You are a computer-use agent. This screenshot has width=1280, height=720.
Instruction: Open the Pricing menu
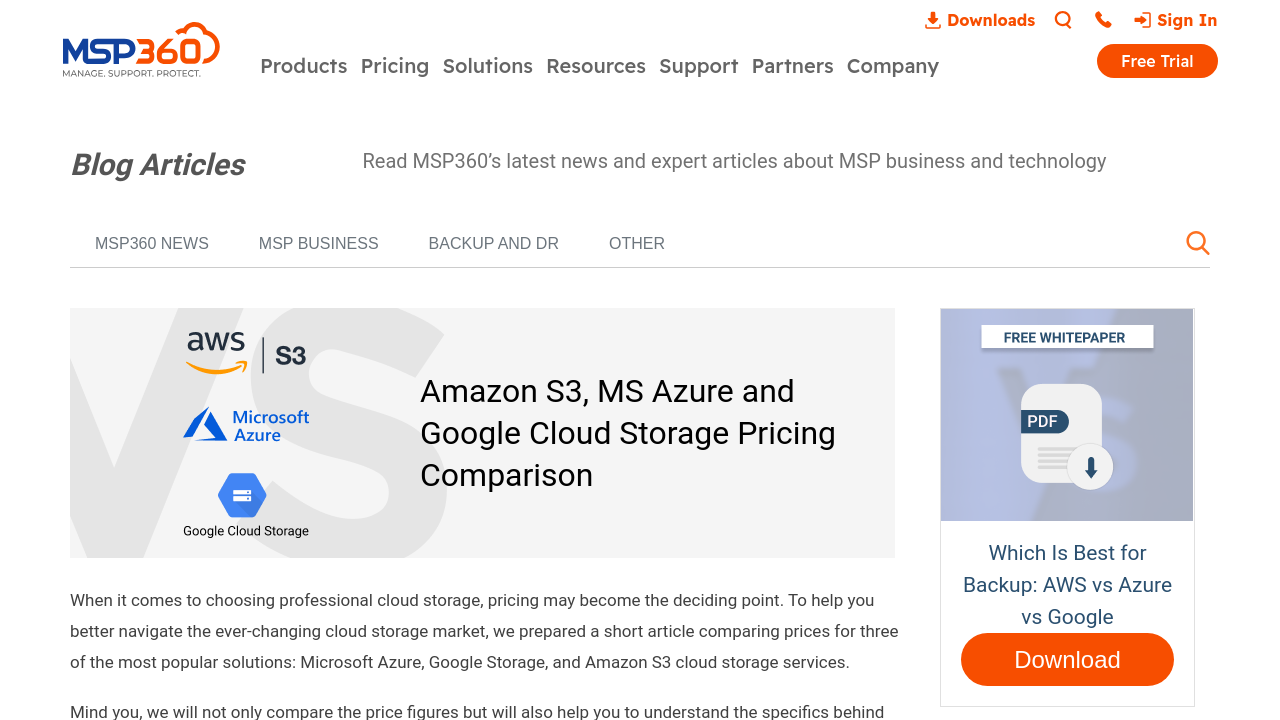395,66
